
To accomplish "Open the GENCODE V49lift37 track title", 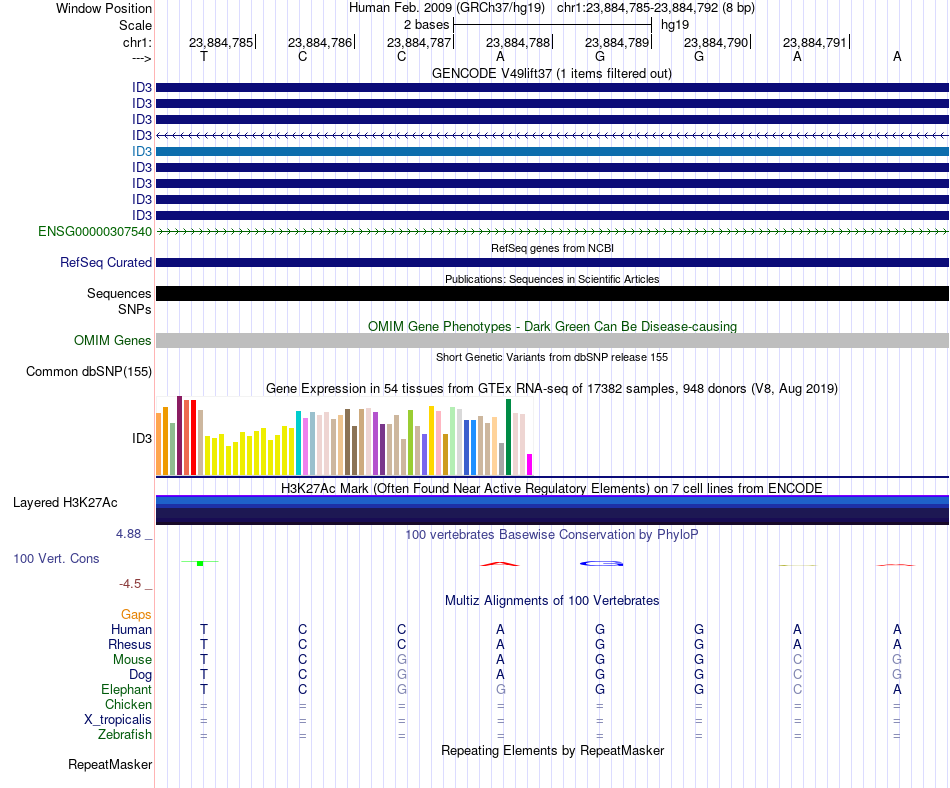I will click(551, 73).
